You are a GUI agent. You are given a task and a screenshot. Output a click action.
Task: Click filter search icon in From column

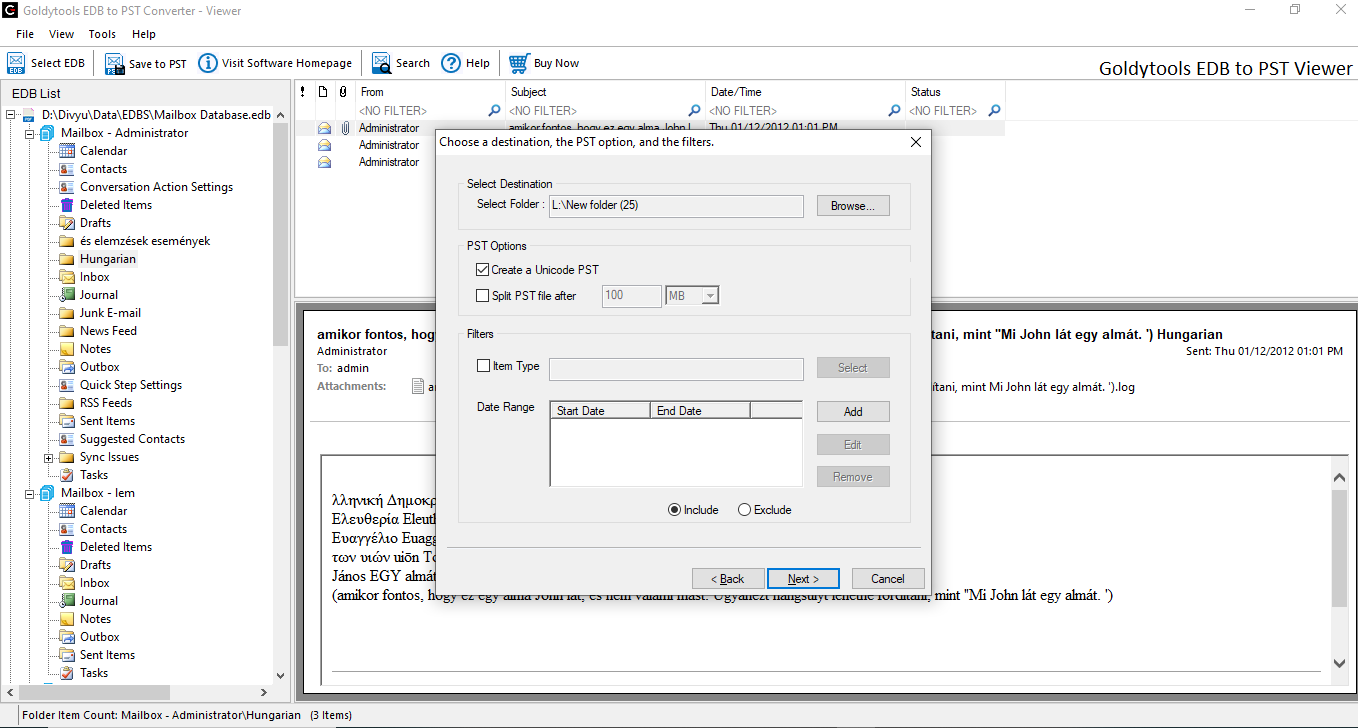(x=494, y=111)
